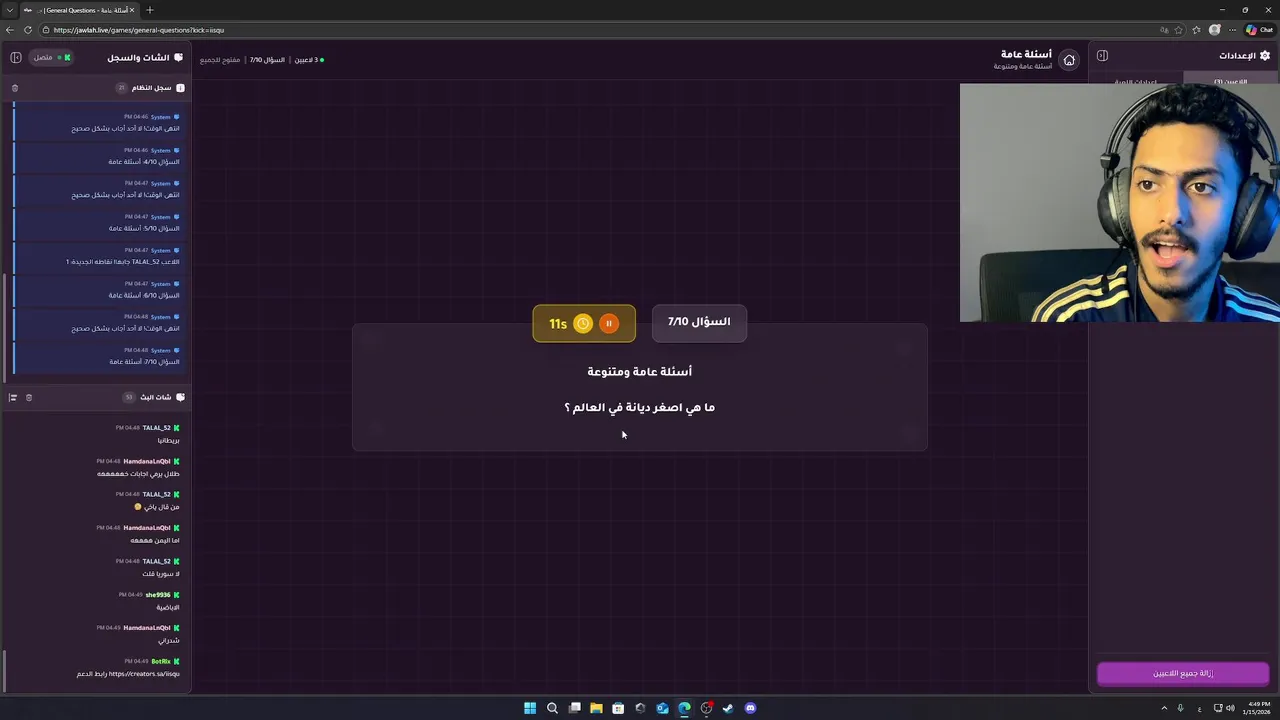The height and width of the screenshot is (720, 1280).
Task: Click the microphone icon in system tray
Action: click(x=1180, y=708)
